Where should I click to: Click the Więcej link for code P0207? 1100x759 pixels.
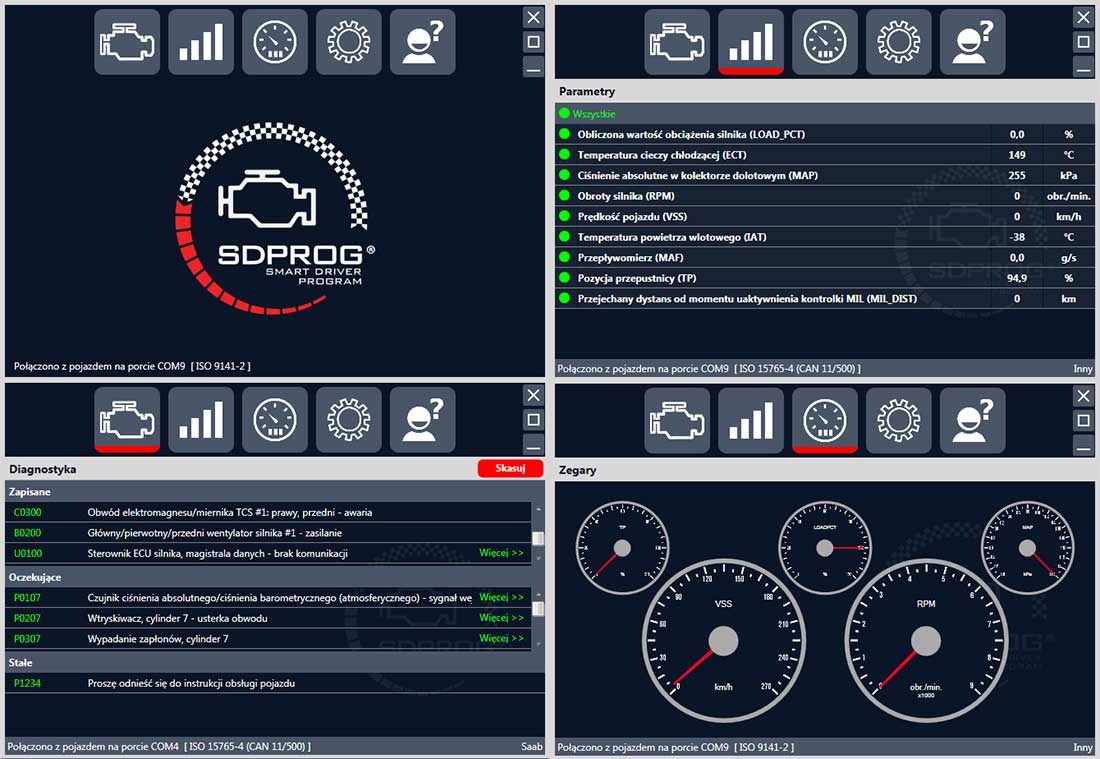point(501,618)
